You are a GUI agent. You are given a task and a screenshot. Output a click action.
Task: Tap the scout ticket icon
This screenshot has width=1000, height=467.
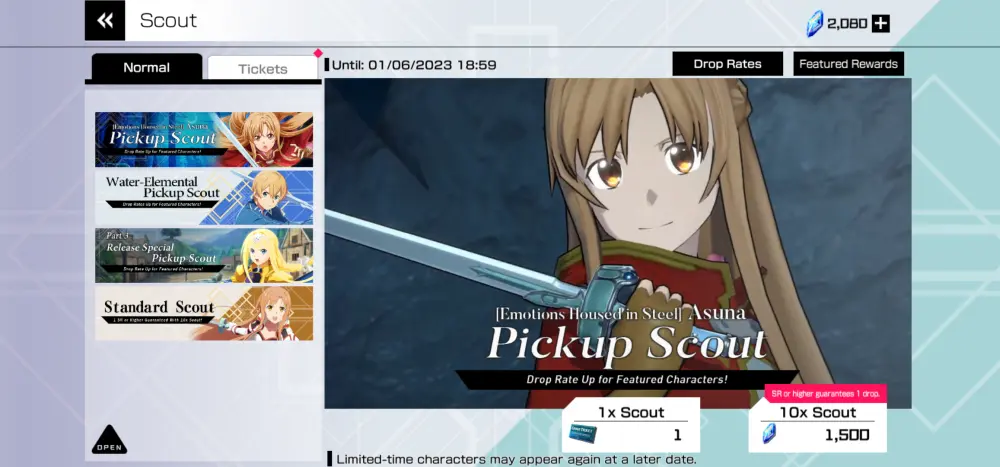point(584,434)
